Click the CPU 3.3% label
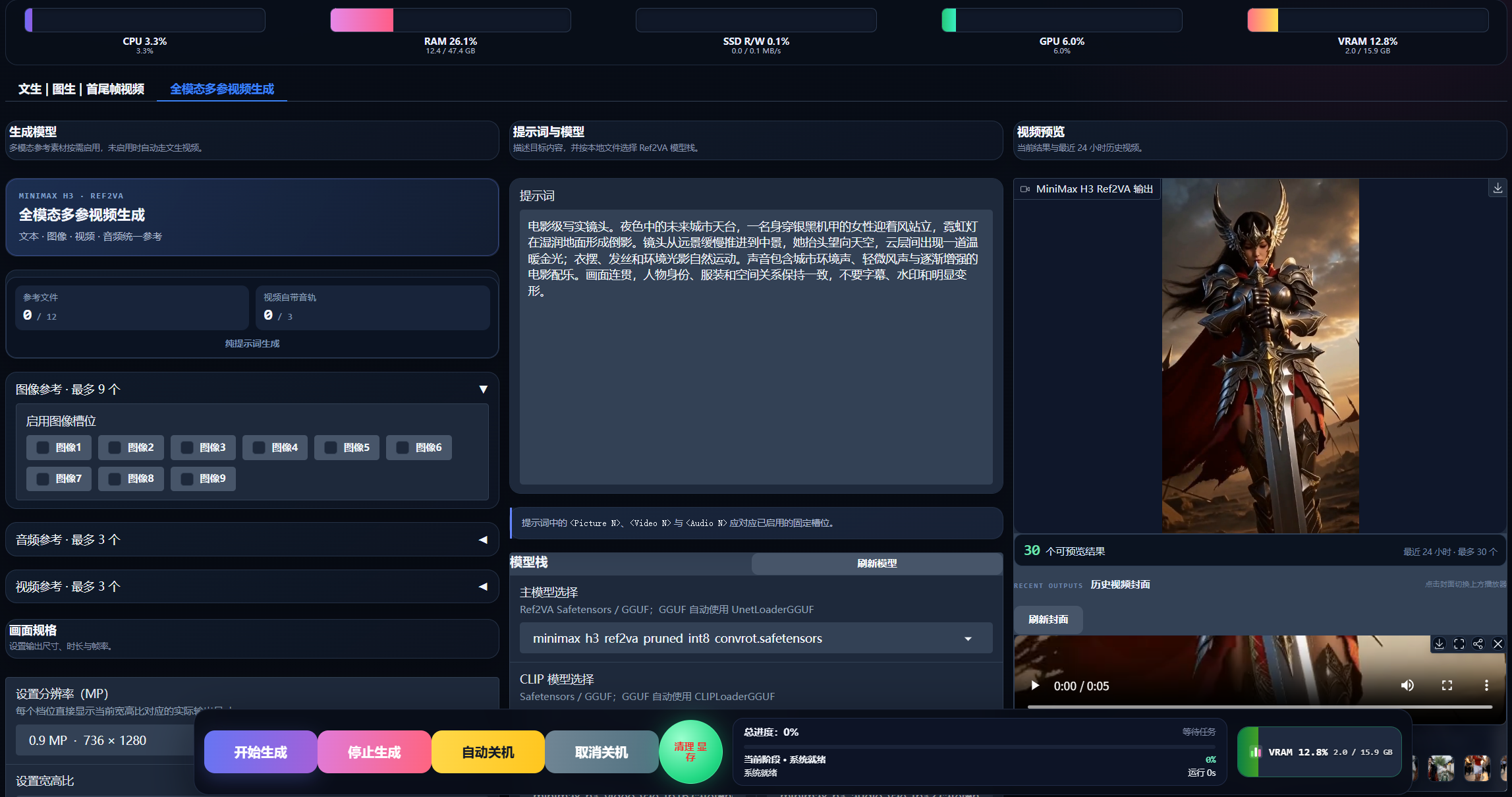The width and height of the screenshot is (1512, 797). tap(145, 42)
